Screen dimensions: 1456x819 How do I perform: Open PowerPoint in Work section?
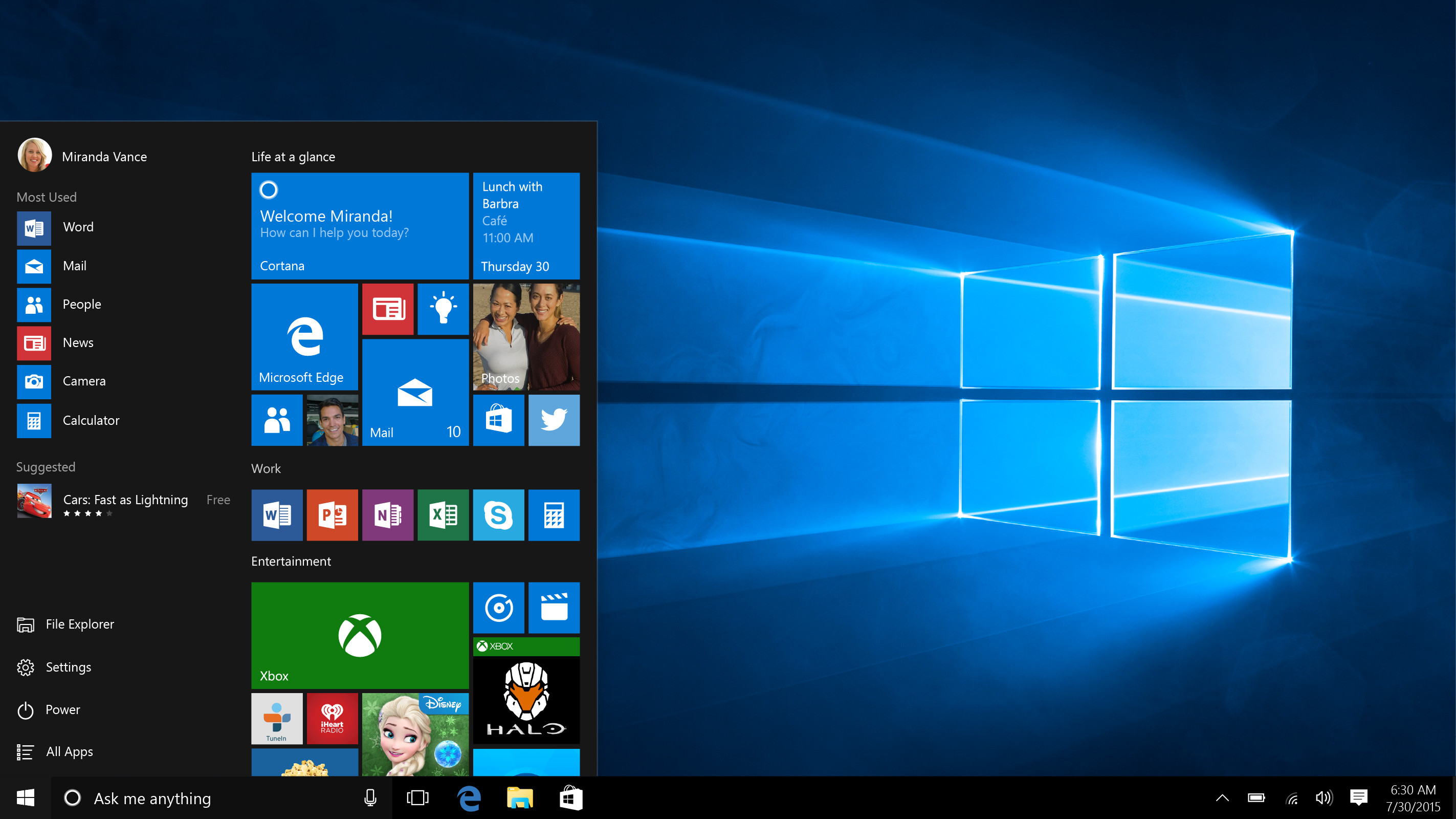[332, 514]
